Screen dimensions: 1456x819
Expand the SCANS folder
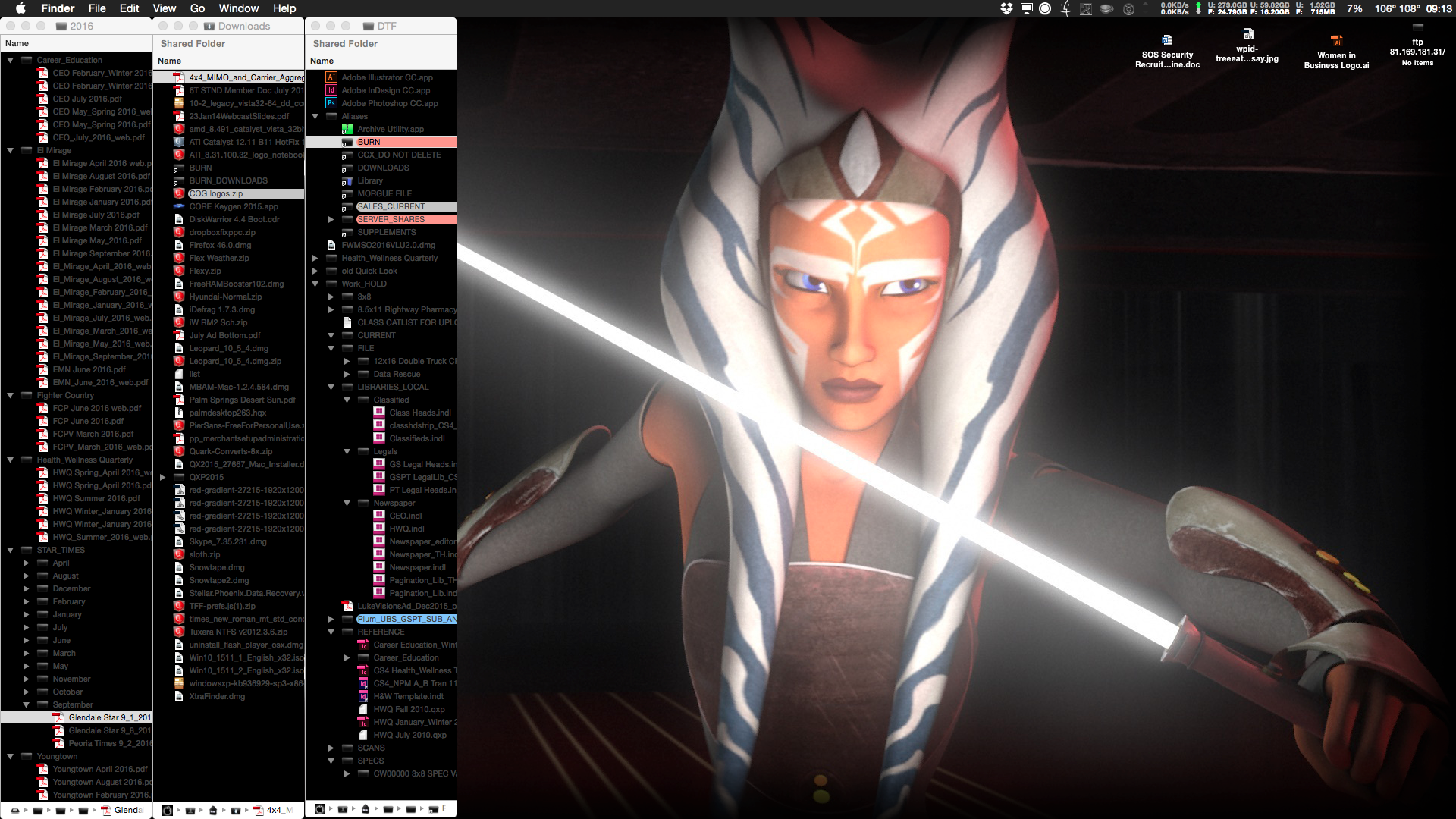point(331,748)
